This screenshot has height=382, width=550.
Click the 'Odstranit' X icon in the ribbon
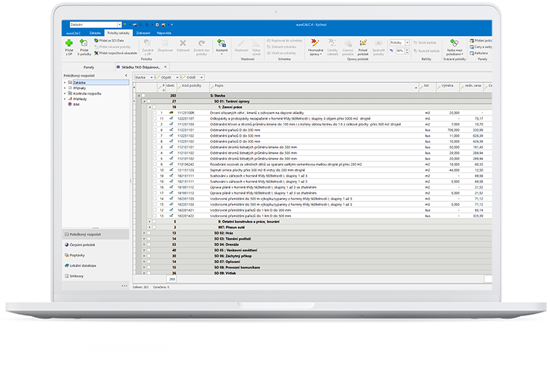coord(183,43)
